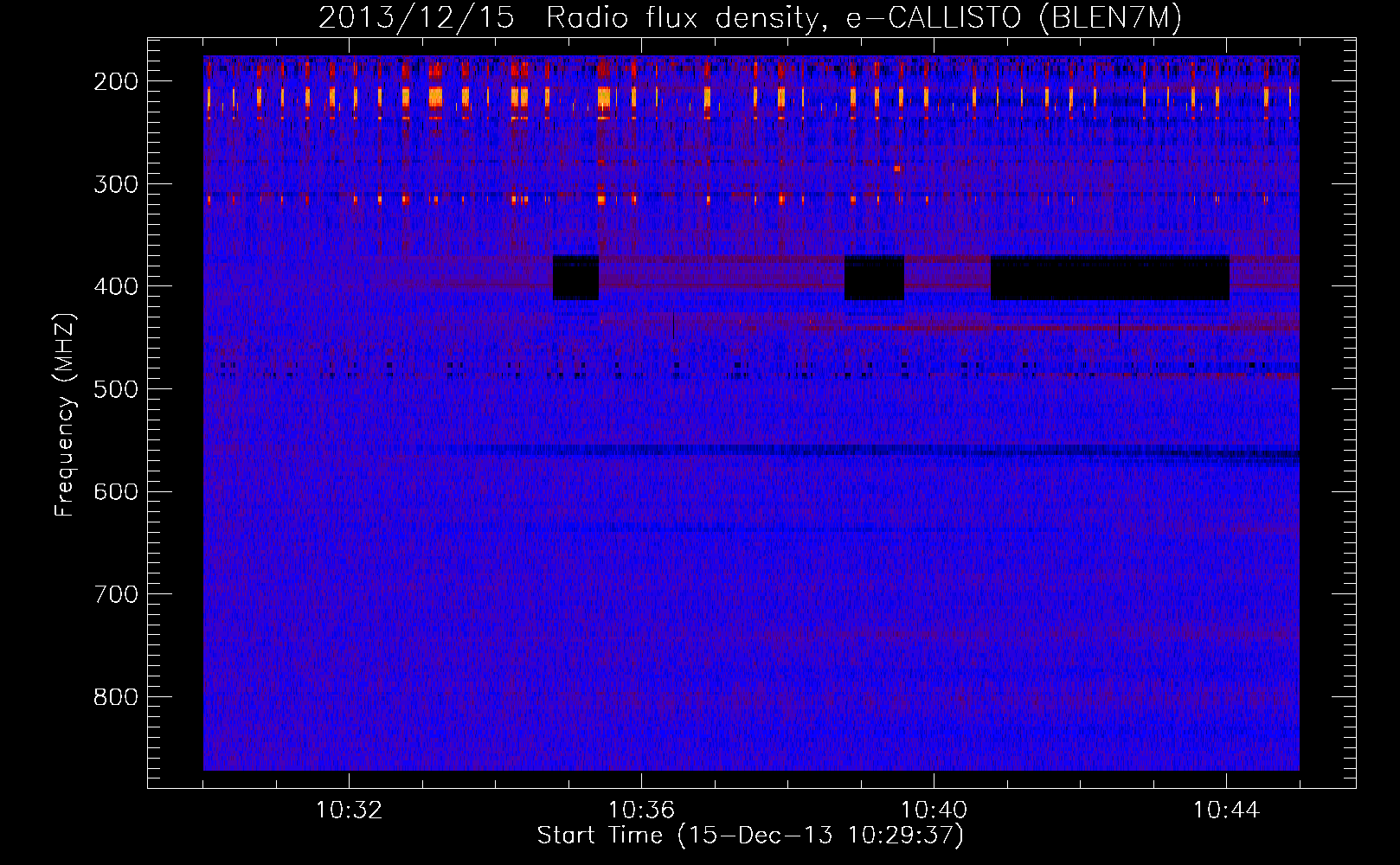Image resolution: width=1400 pixels, height=865 pixels.
Task: Click the widest black data gap near 10:42
Action: pos(1110,278)
